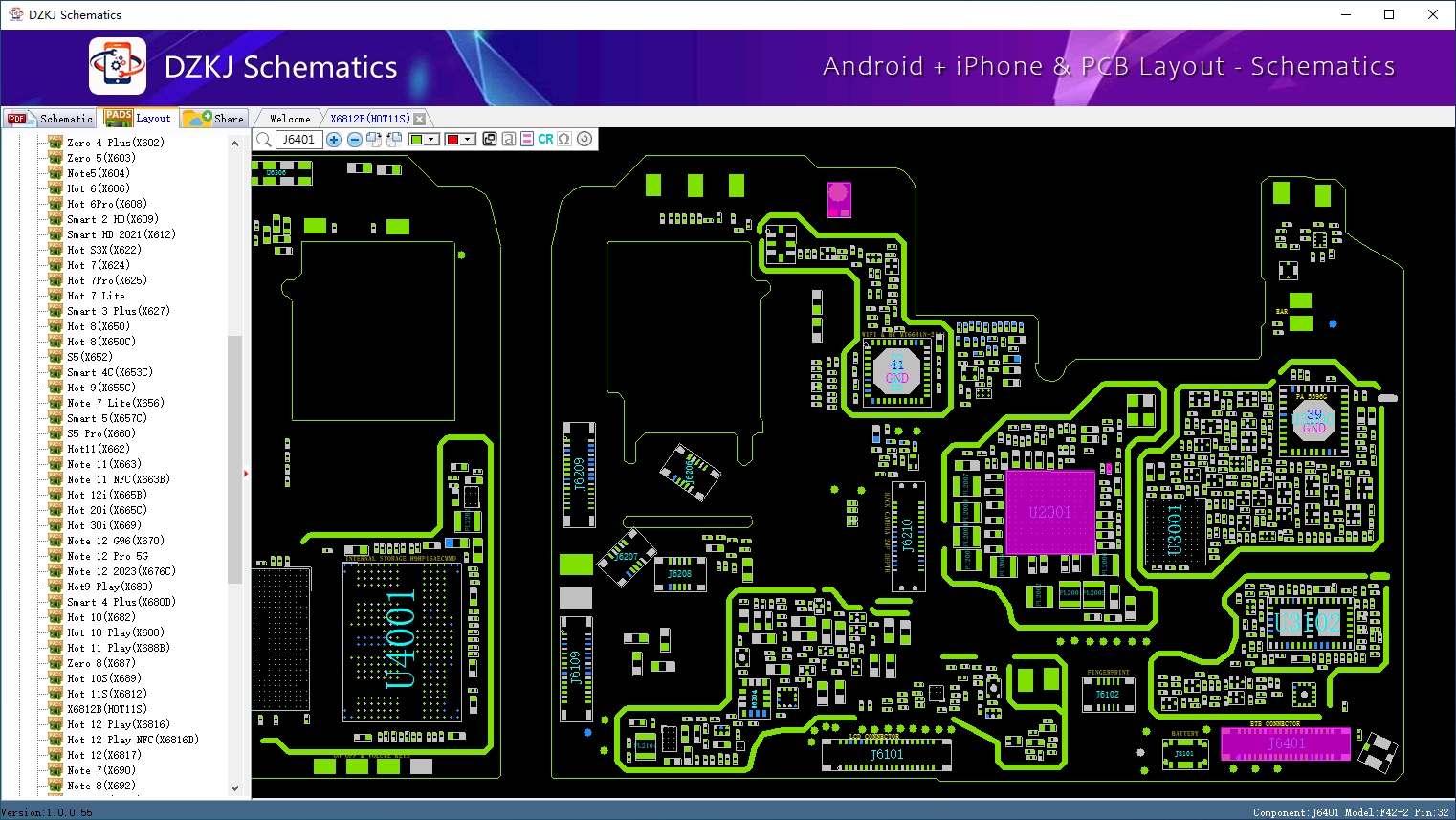Switch to the Welcome document tab
This screenshot has height=820, width=1456.
290,119
